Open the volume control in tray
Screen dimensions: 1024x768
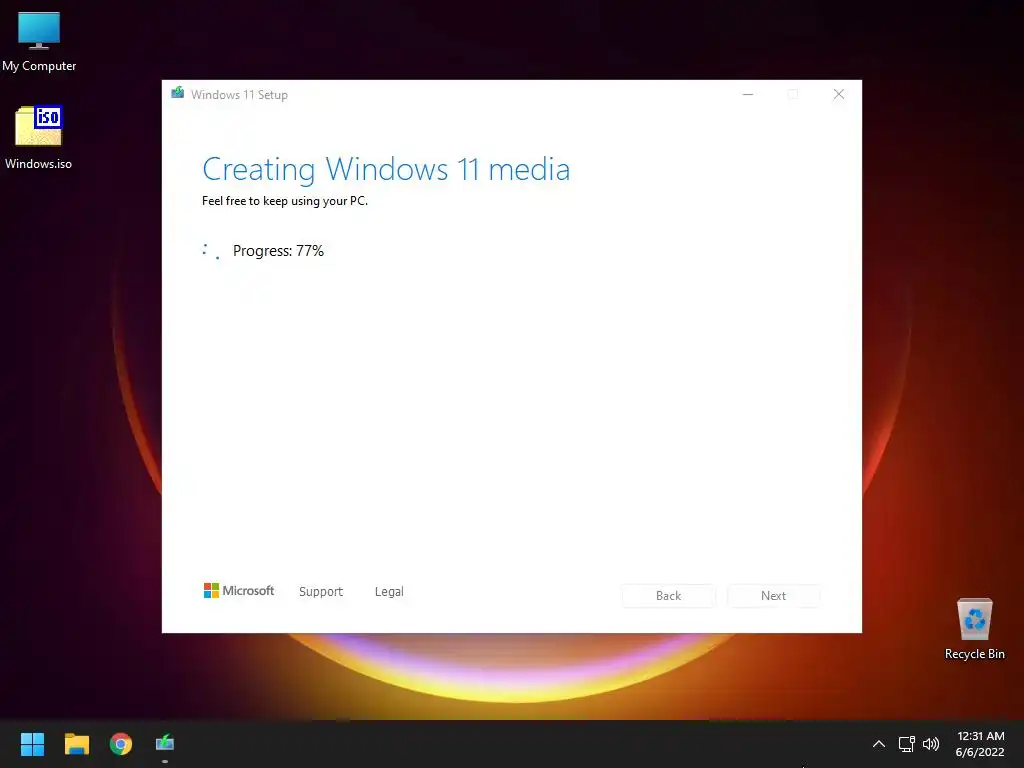pyautogui.click(x=931, y=744)
